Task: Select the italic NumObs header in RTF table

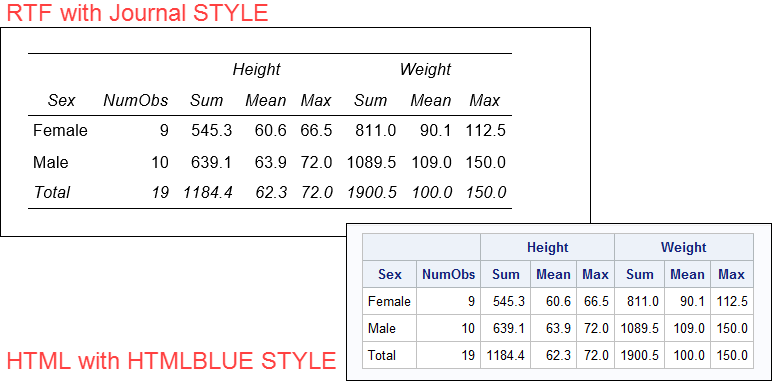Action: point(135,100)
